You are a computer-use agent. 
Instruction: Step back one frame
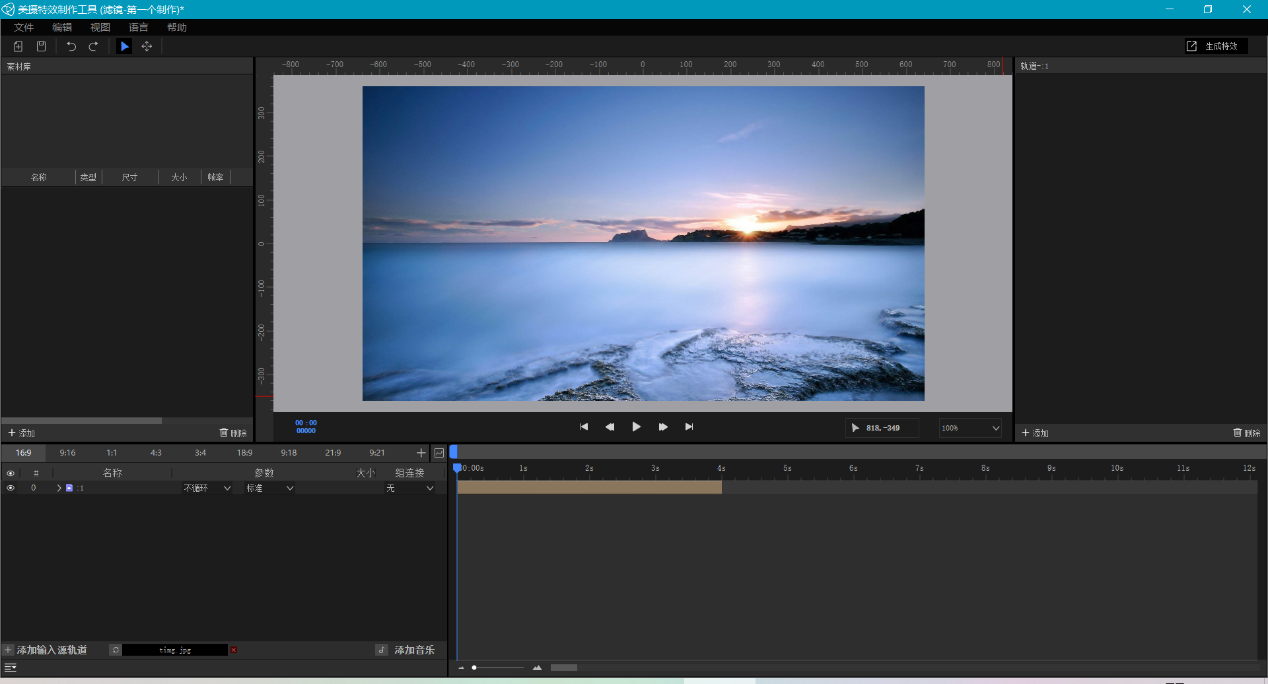pyautogui.click(x=610, y=427)
